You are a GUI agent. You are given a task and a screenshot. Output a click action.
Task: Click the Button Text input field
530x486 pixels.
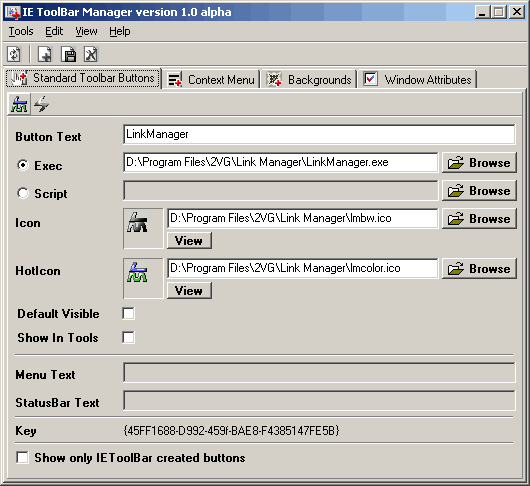pyautogui.click(x=319, y=134)
